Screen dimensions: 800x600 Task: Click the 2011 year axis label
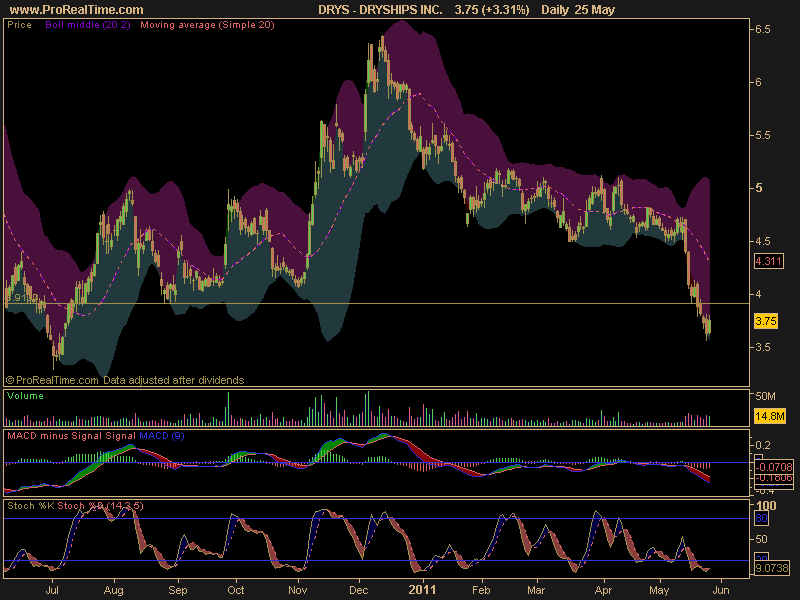(422, 590)
